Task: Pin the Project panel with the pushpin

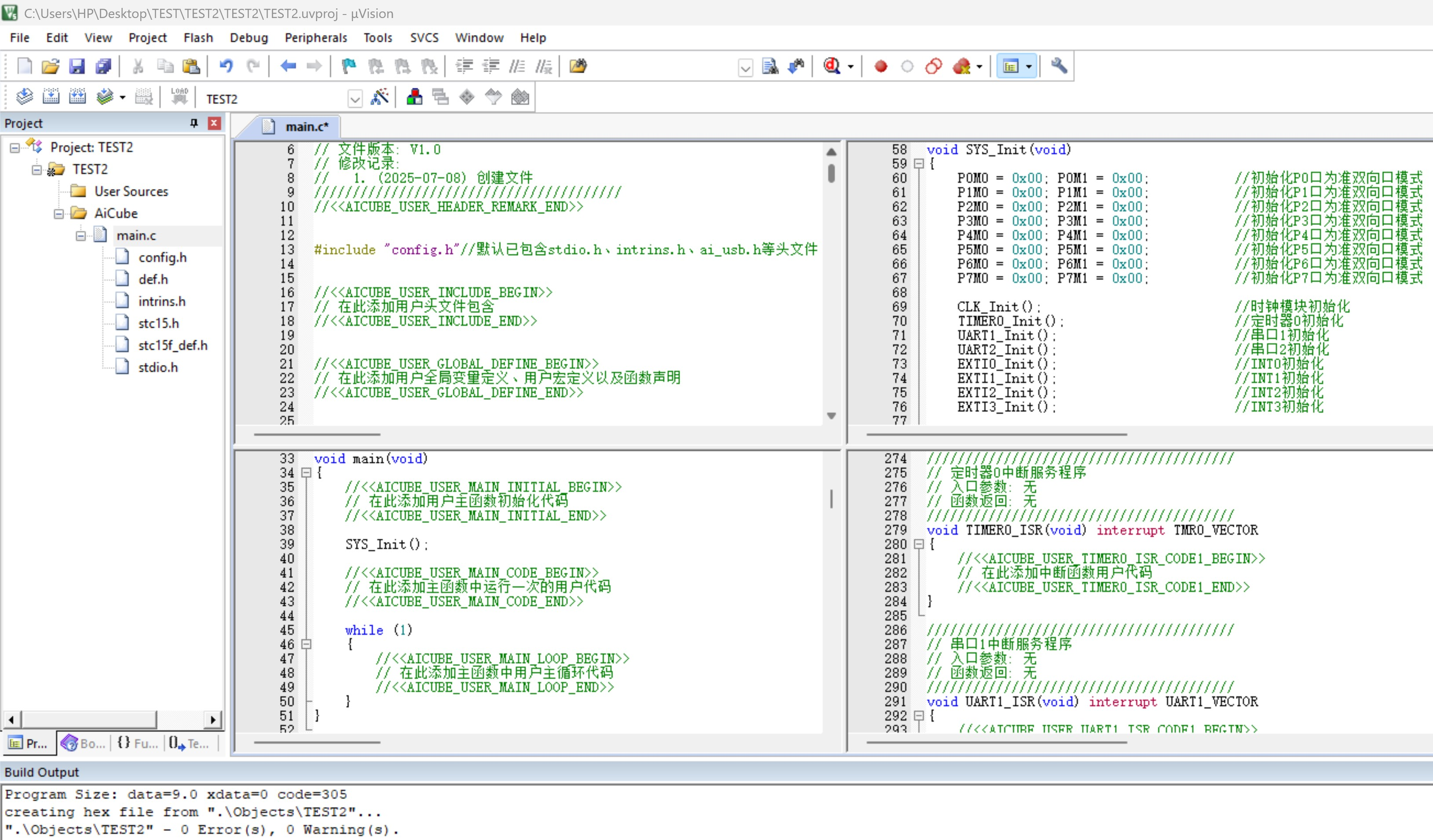Action: (194, 123)
